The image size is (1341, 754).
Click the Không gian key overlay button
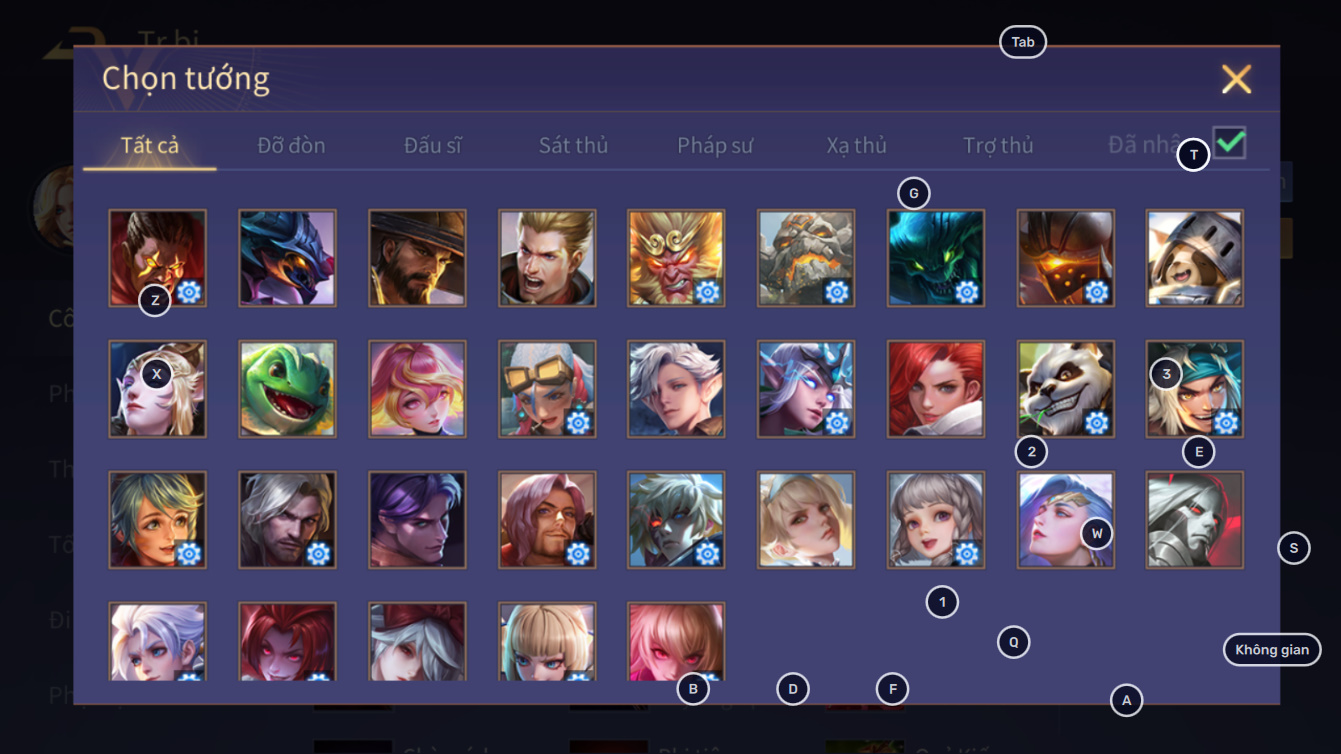pyautogui.click(x=1272, y=650)
